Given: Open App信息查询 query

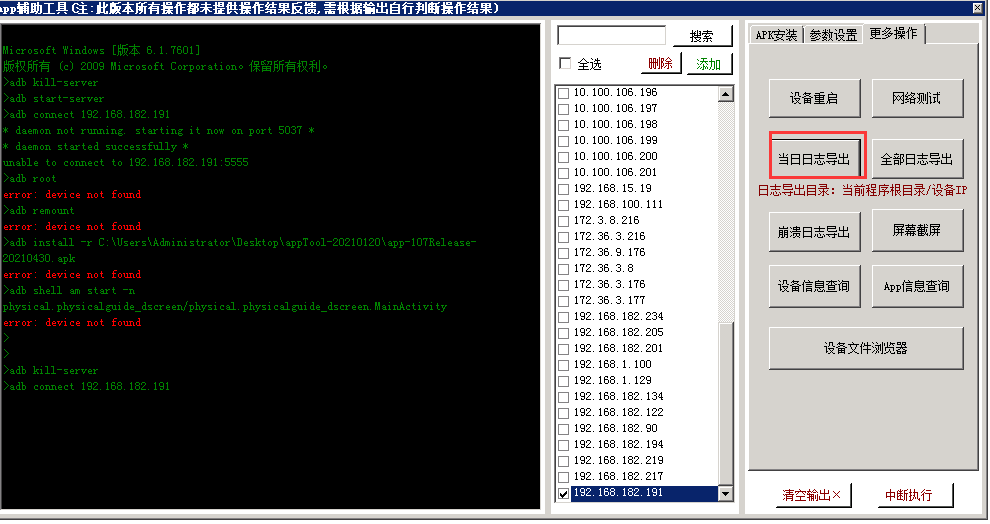Looking at the screenshot, I should (x=917, y=287).
